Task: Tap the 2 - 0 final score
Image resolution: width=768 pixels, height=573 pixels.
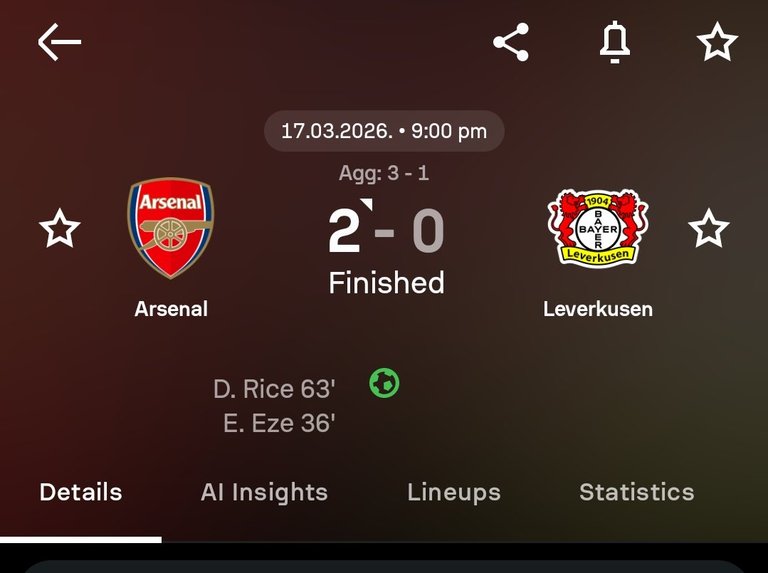Action: click(x=385, y=231)
